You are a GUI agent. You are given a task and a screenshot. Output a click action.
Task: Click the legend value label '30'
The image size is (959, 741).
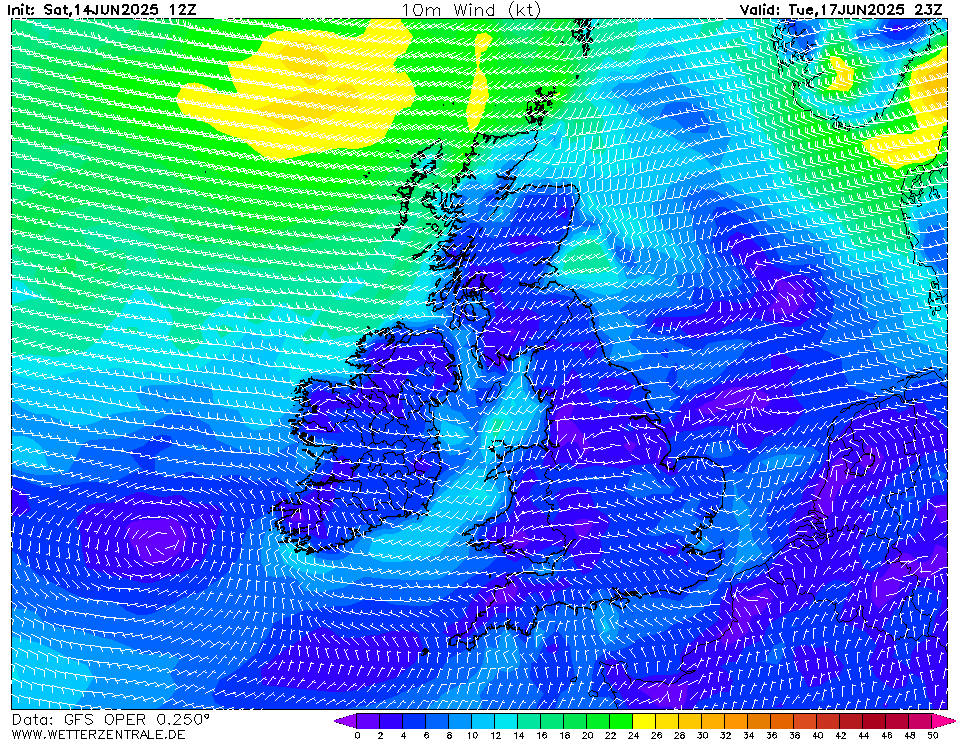click(x=702, y=735)
